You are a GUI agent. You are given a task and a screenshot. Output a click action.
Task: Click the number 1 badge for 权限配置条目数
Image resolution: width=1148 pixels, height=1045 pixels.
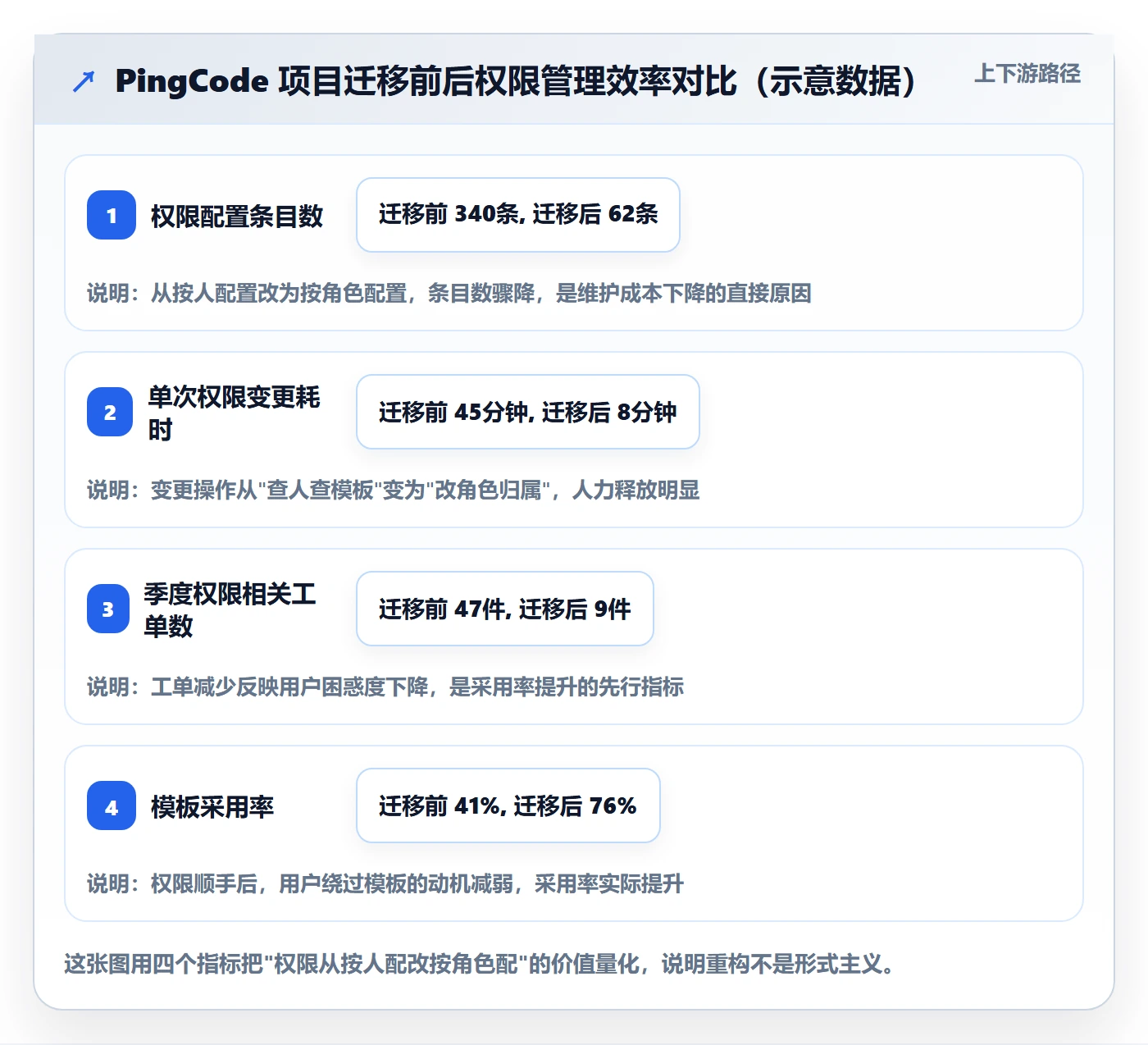click(112, 215)
